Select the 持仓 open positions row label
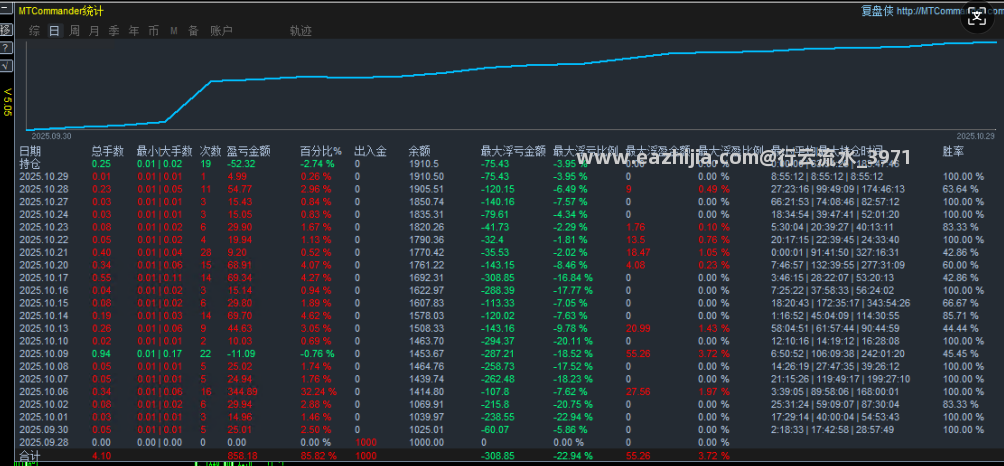Image resolution: width=1004 pixels, height=466 pixels. [x=30, y=164]
